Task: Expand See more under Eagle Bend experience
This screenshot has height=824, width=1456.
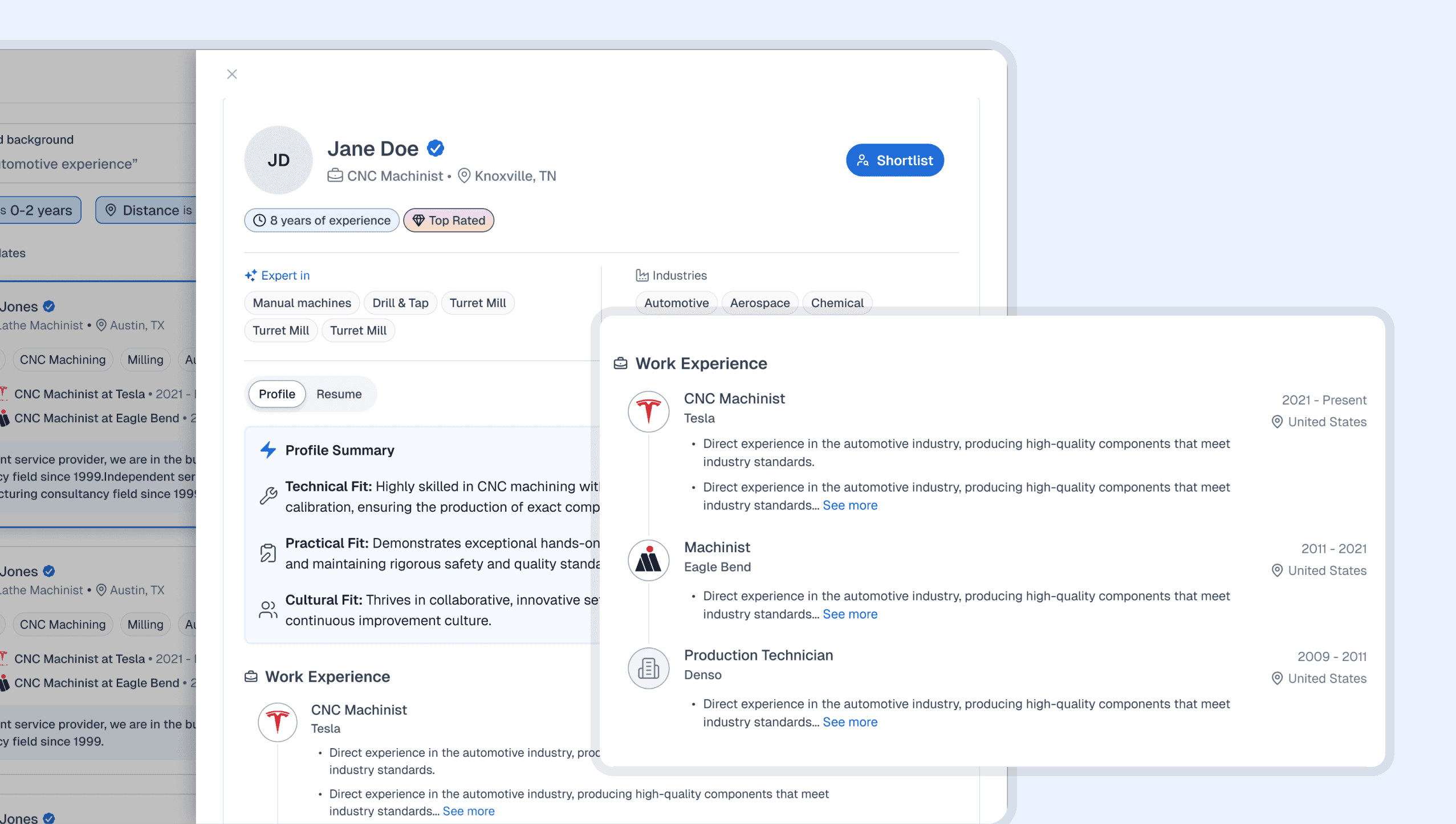Action: (x=849, y=614)
